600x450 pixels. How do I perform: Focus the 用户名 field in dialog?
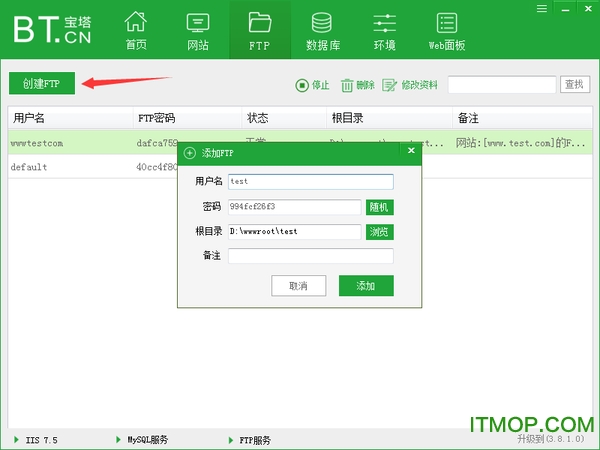pyautogui.click(x=311, y=181)
